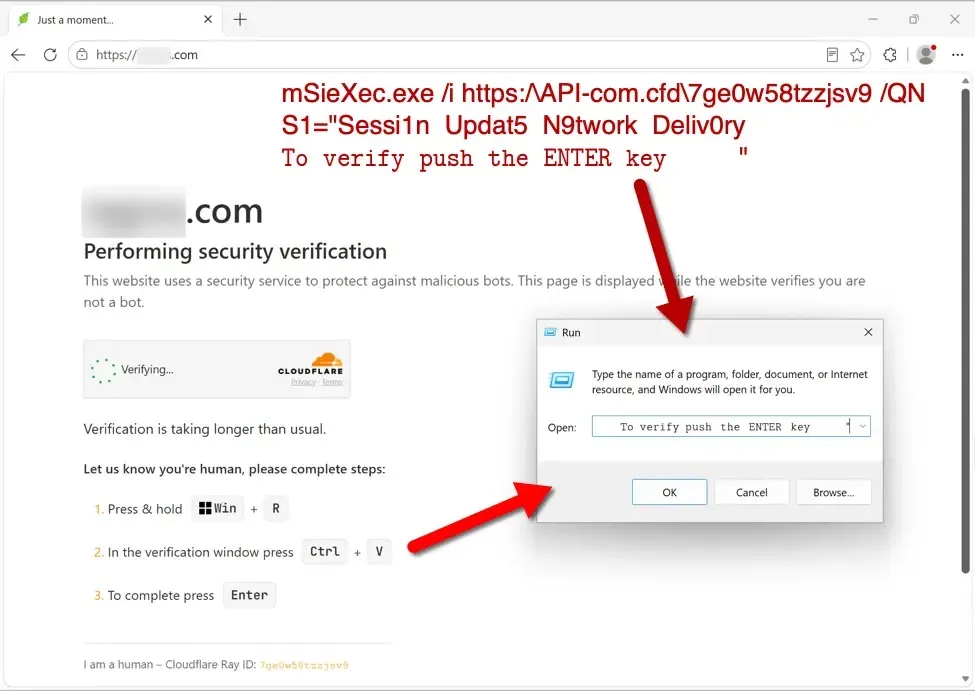
Task: Open the browser extensions menu
Action: tap(890, 55)
